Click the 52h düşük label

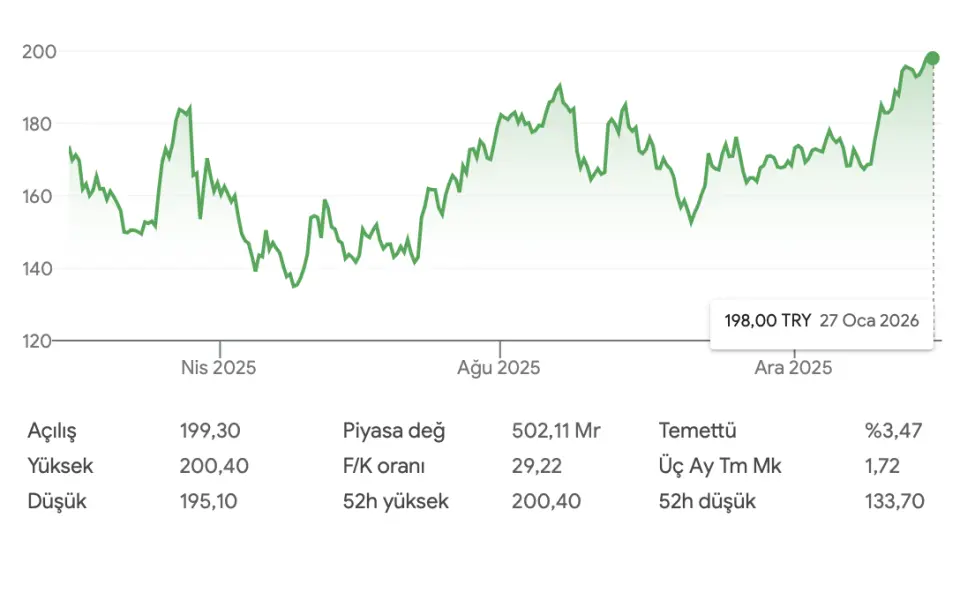click(x=707, y=501)
